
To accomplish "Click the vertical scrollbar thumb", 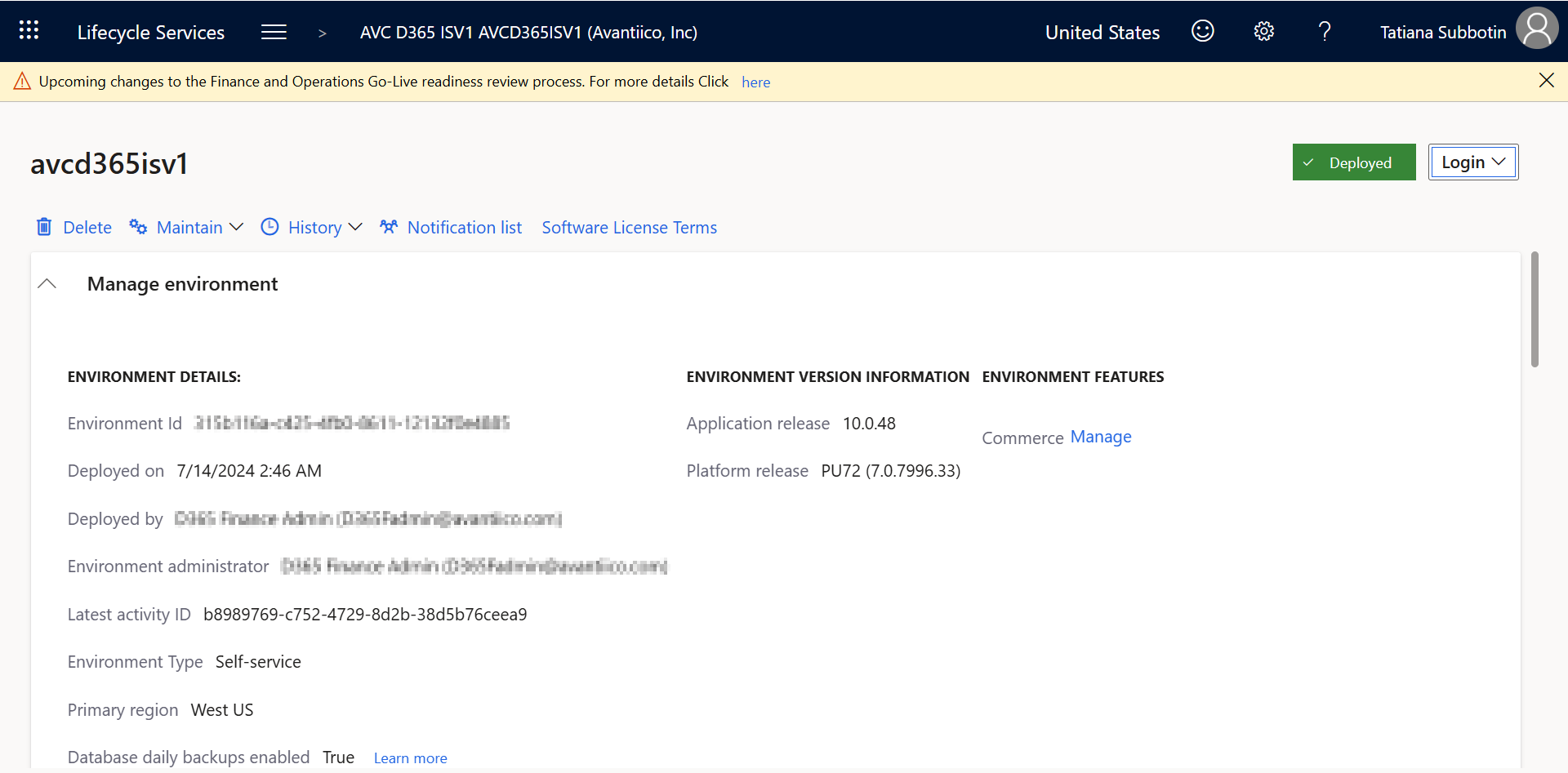I will coord(1535,309).
